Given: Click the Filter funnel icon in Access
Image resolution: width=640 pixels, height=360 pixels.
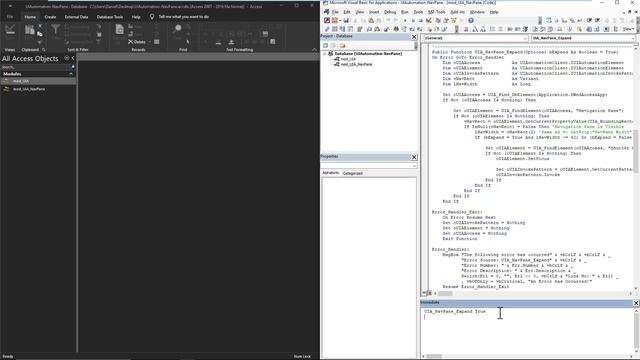Looking at the screenshot, I should [x=56, y=29].
